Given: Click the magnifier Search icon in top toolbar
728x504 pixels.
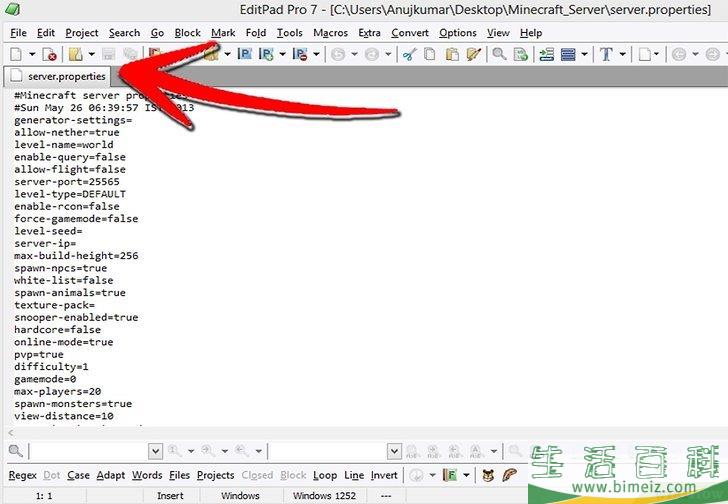Looking at the screenshot, I should (499, 54).
